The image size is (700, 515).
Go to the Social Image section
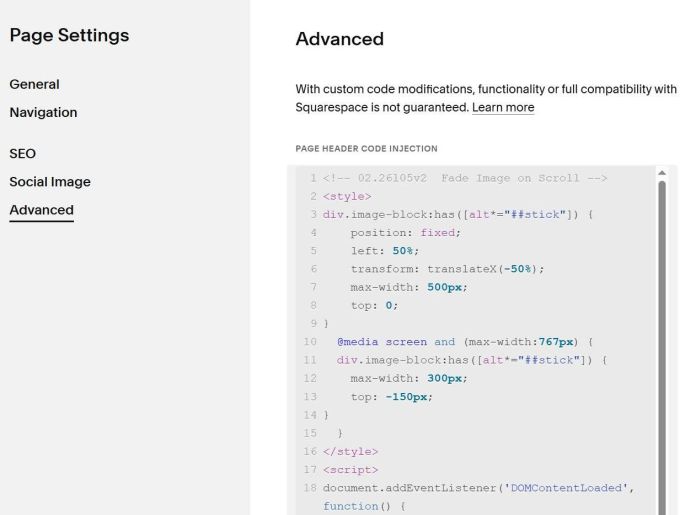(50, 182)
